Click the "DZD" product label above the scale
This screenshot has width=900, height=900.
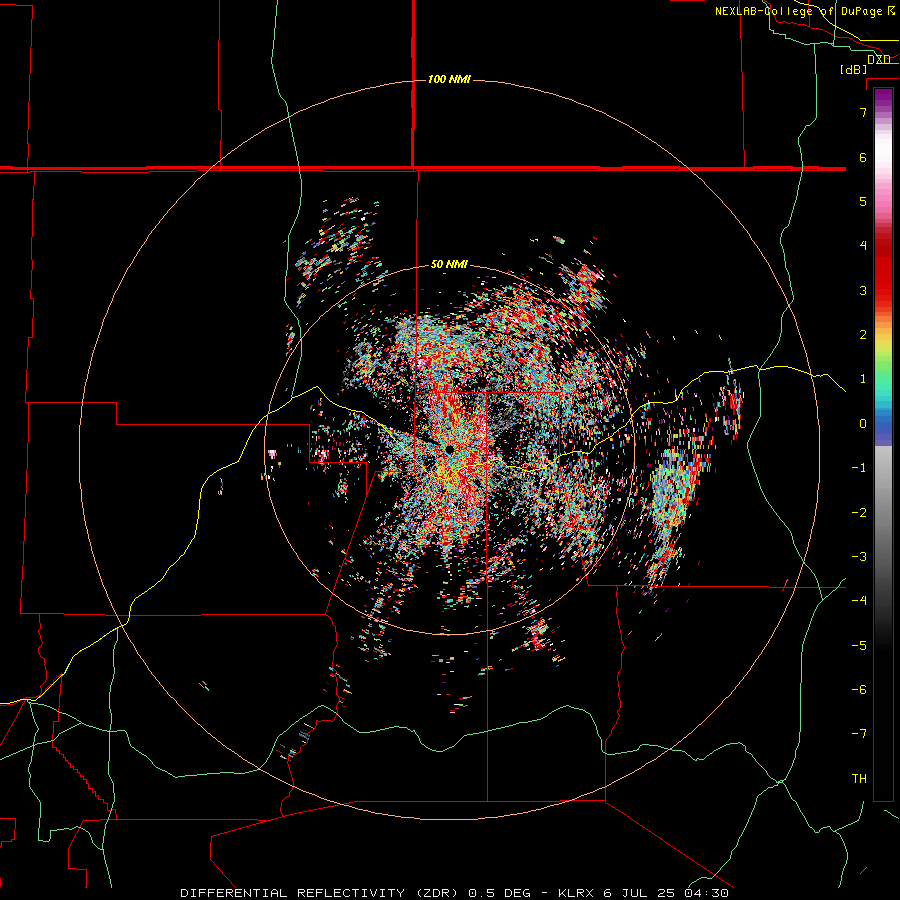[x=878, y=59]
